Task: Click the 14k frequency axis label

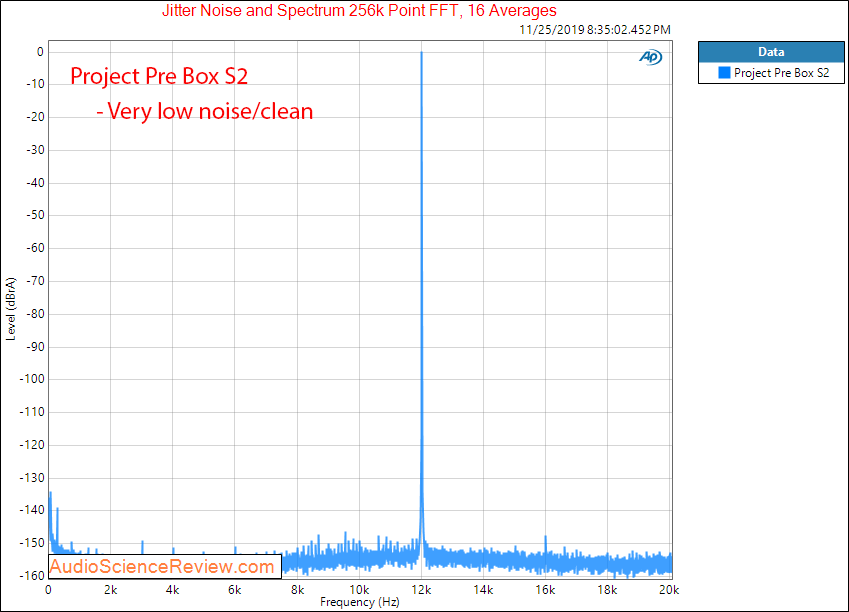Action: pyautogui.click(x=483, y=590)
